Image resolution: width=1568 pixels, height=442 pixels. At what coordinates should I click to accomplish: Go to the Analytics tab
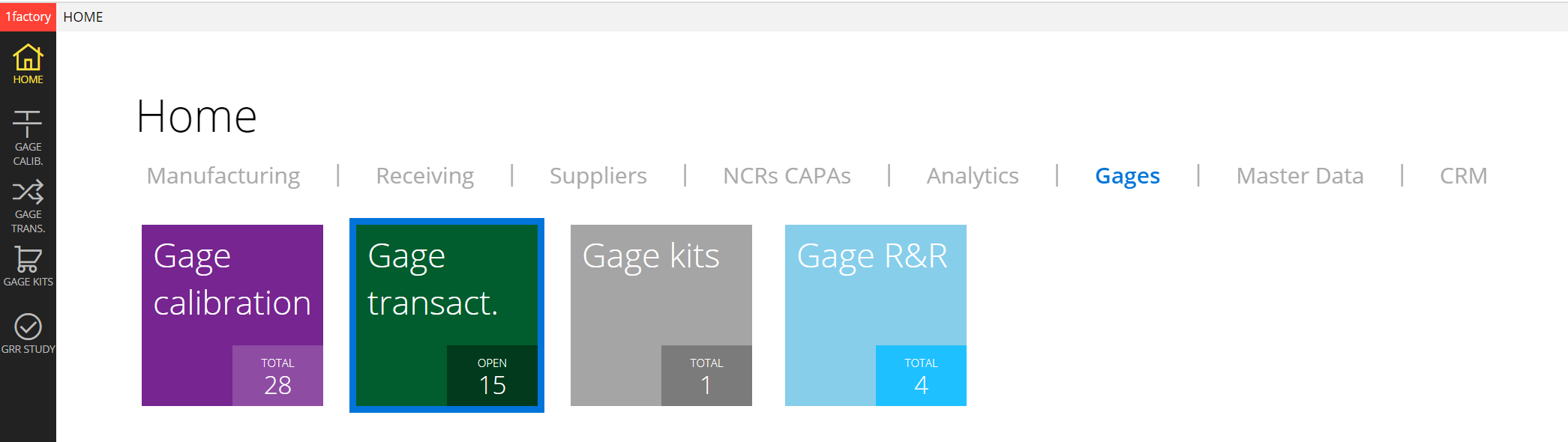coord(973,175)
